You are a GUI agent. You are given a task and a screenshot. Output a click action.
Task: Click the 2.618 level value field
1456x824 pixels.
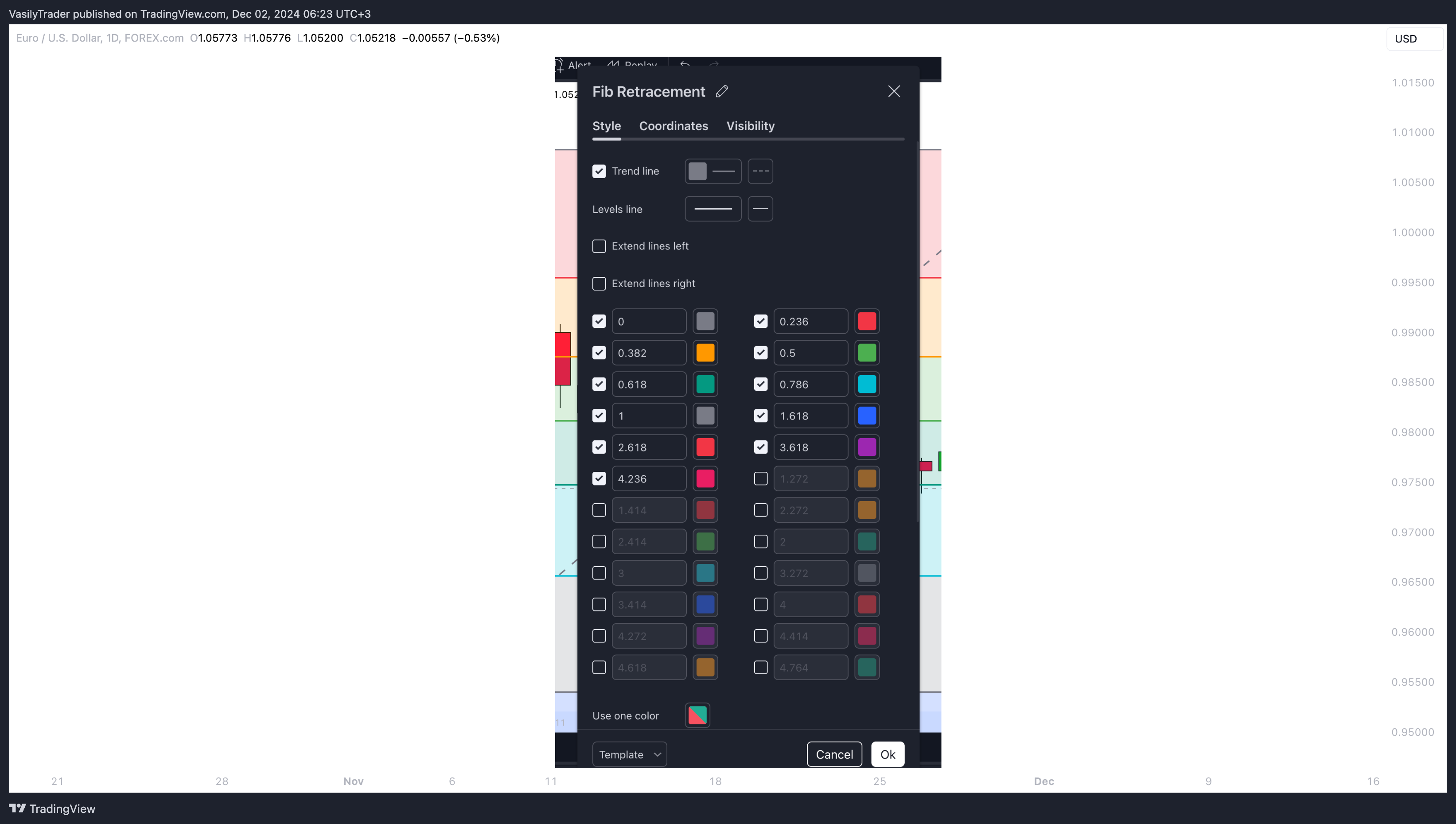pyautogui.click(x=649, y=447)
